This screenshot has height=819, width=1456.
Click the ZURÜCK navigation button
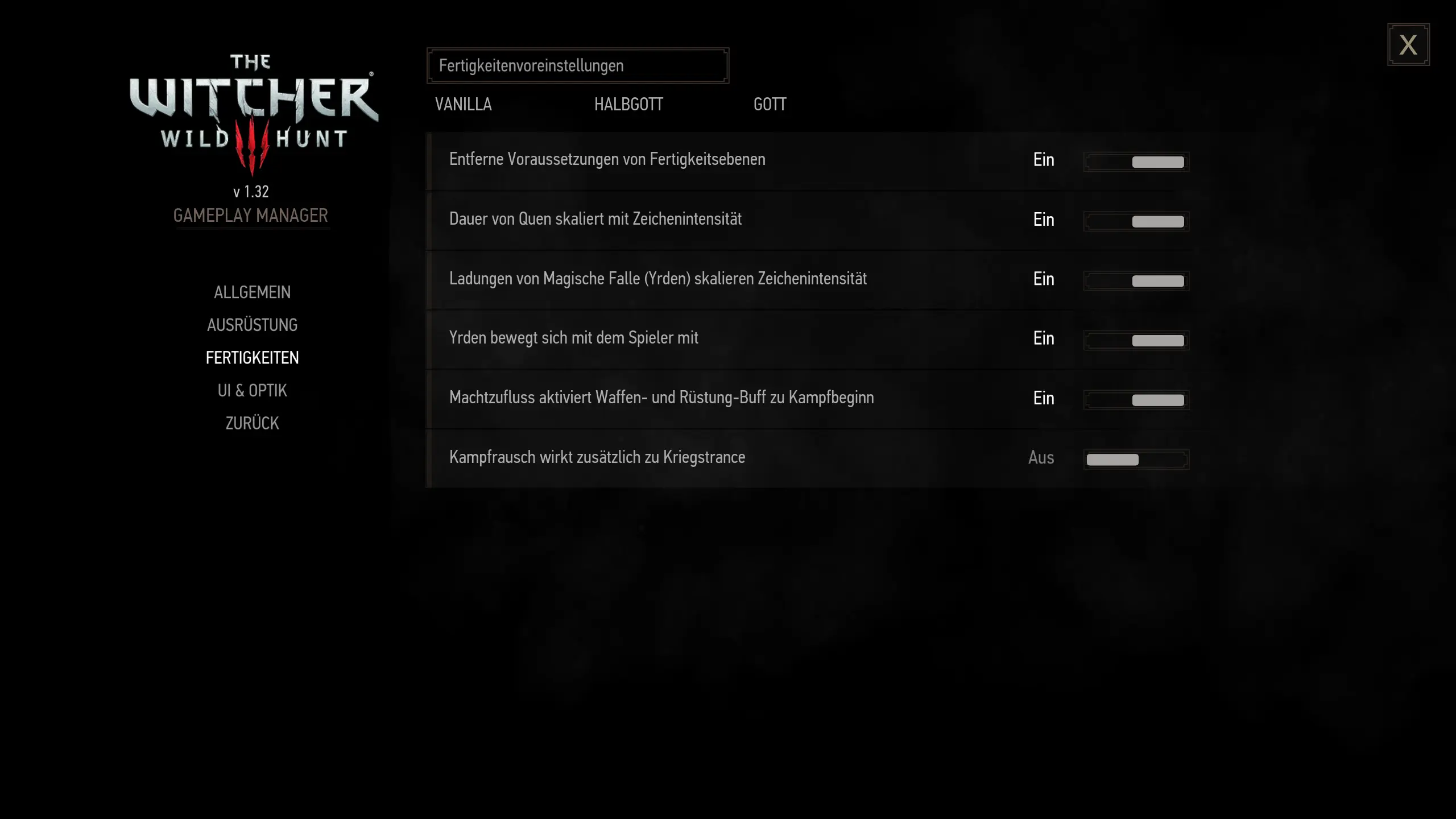coord(252,423)
